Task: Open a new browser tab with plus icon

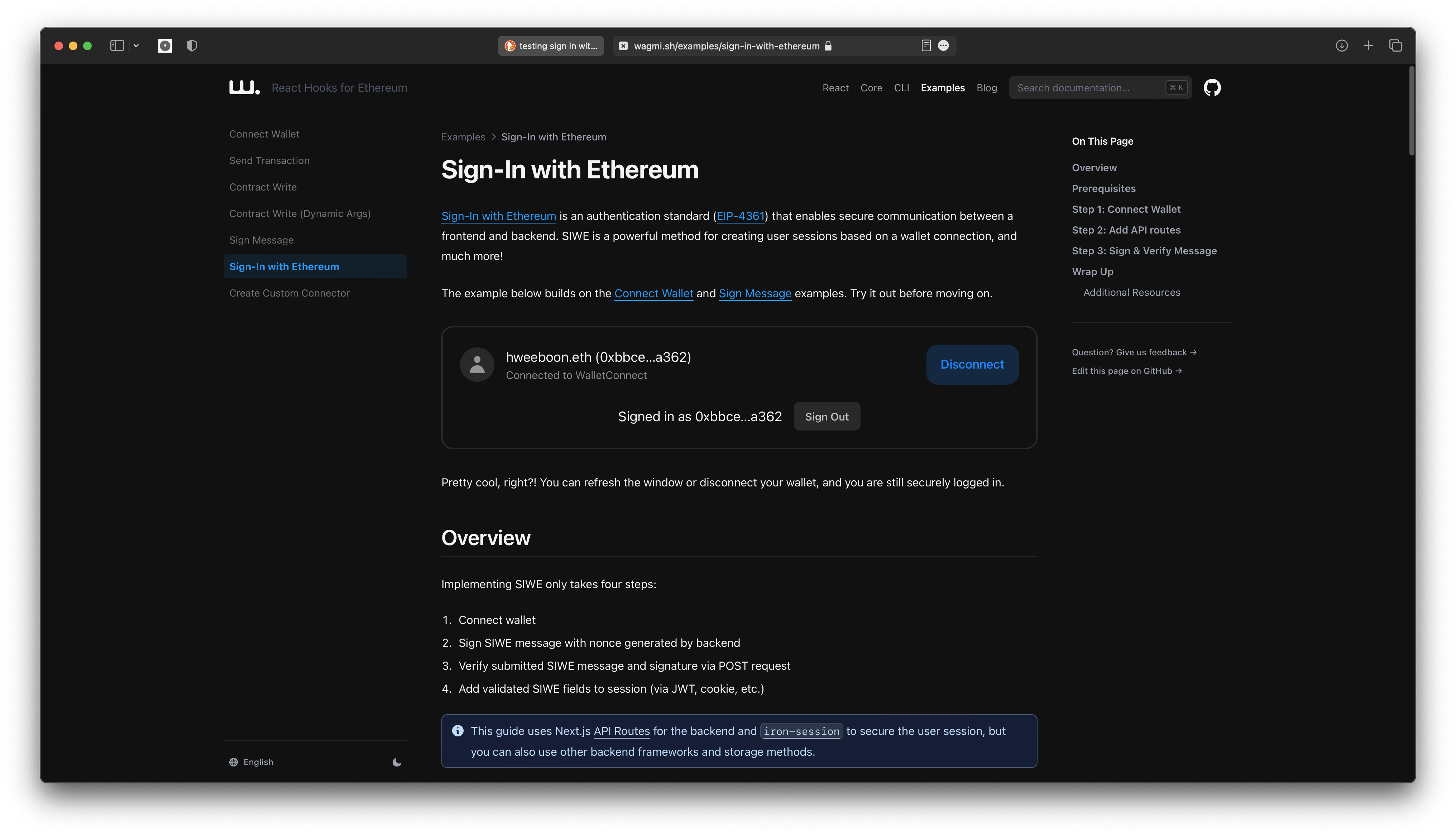Action: tap(1369, 45)
